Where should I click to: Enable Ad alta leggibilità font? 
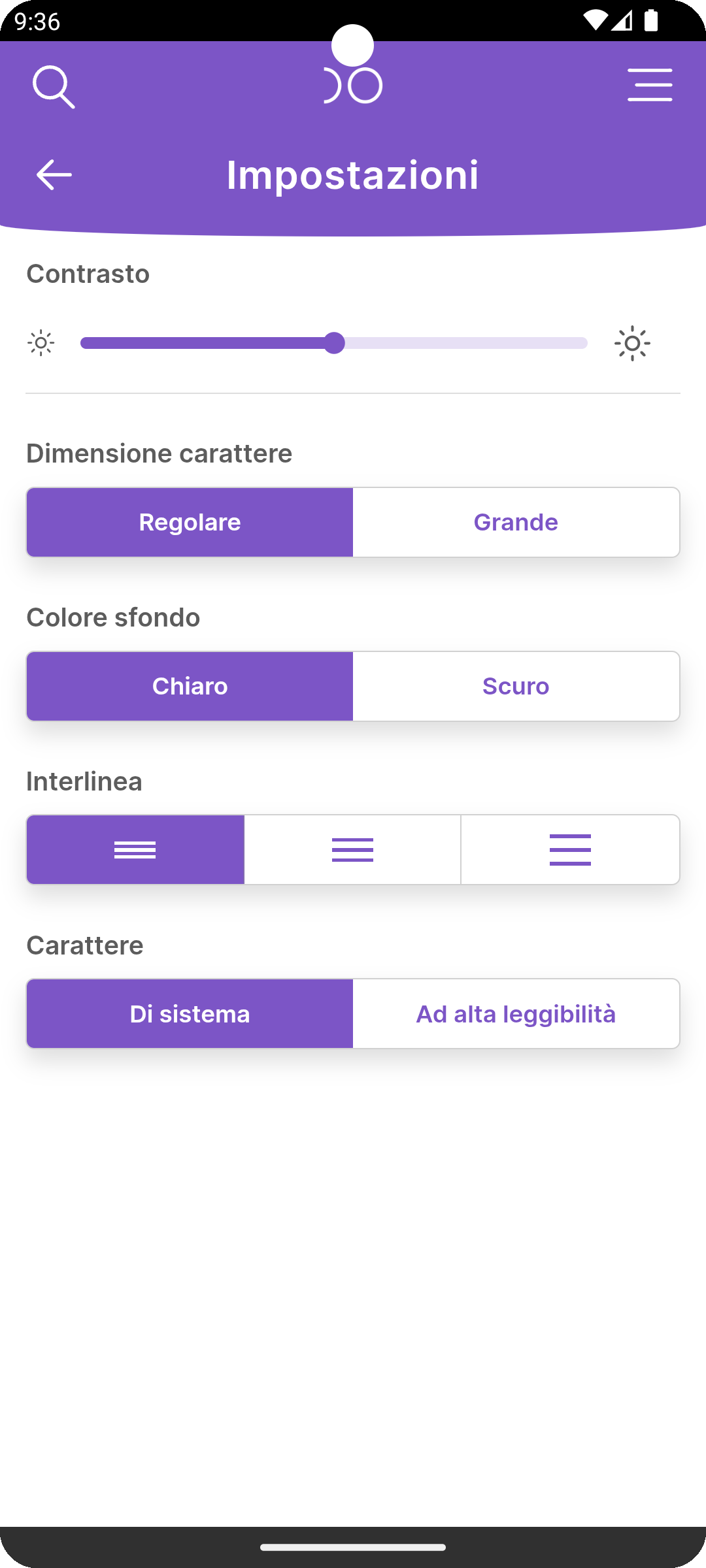point(516,1014)
